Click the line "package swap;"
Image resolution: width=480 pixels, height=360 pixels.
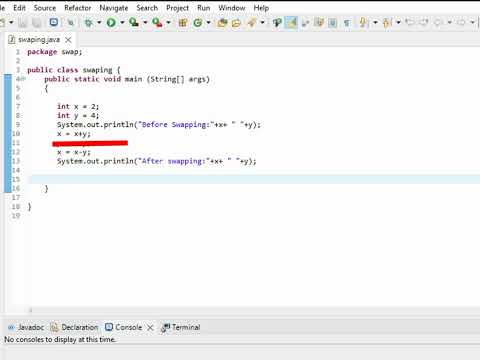click(x=55, y=52)
